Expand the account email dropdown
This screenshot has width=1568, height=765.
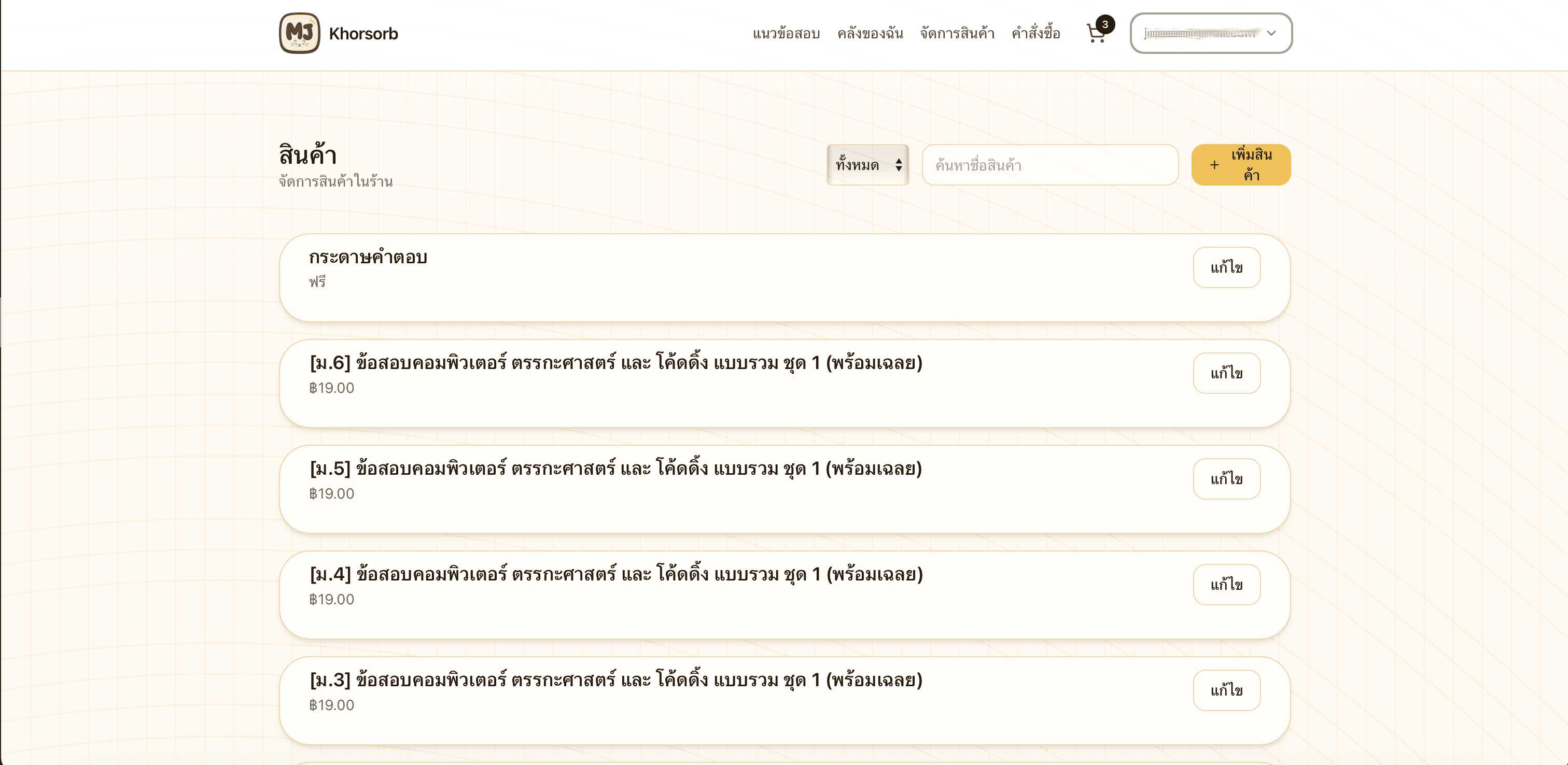[1211, 33]
